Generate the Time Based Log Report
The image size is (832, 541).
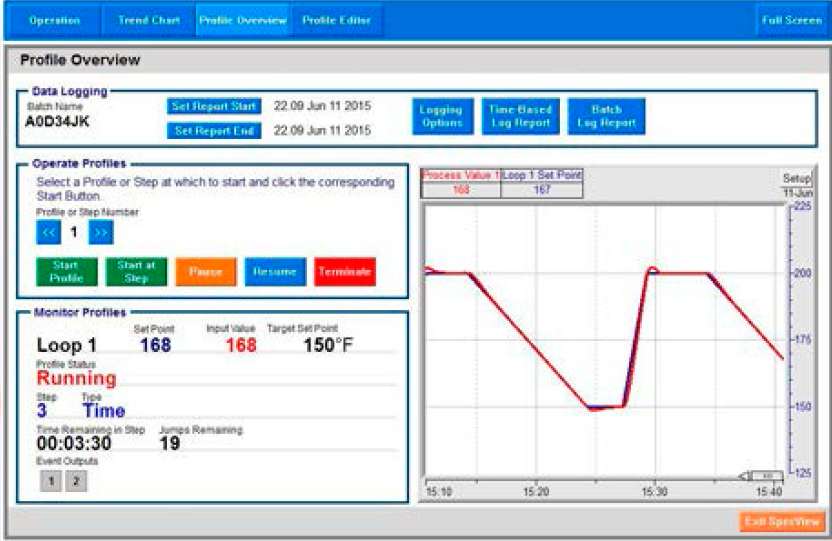pos(518,116)
